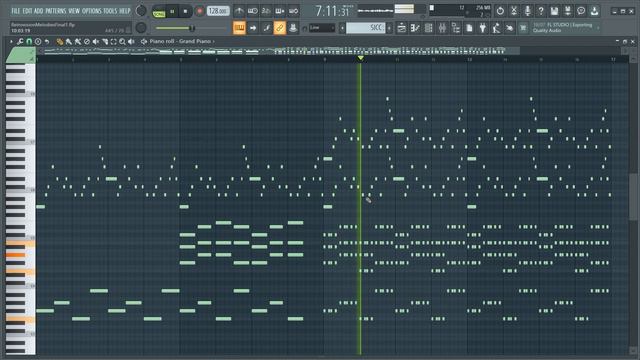Image resolution: width=640 pixels, height=360 pixels.
Task: Pause playback with the pause button
Action: pyautogui.click(x=172, y=11)
